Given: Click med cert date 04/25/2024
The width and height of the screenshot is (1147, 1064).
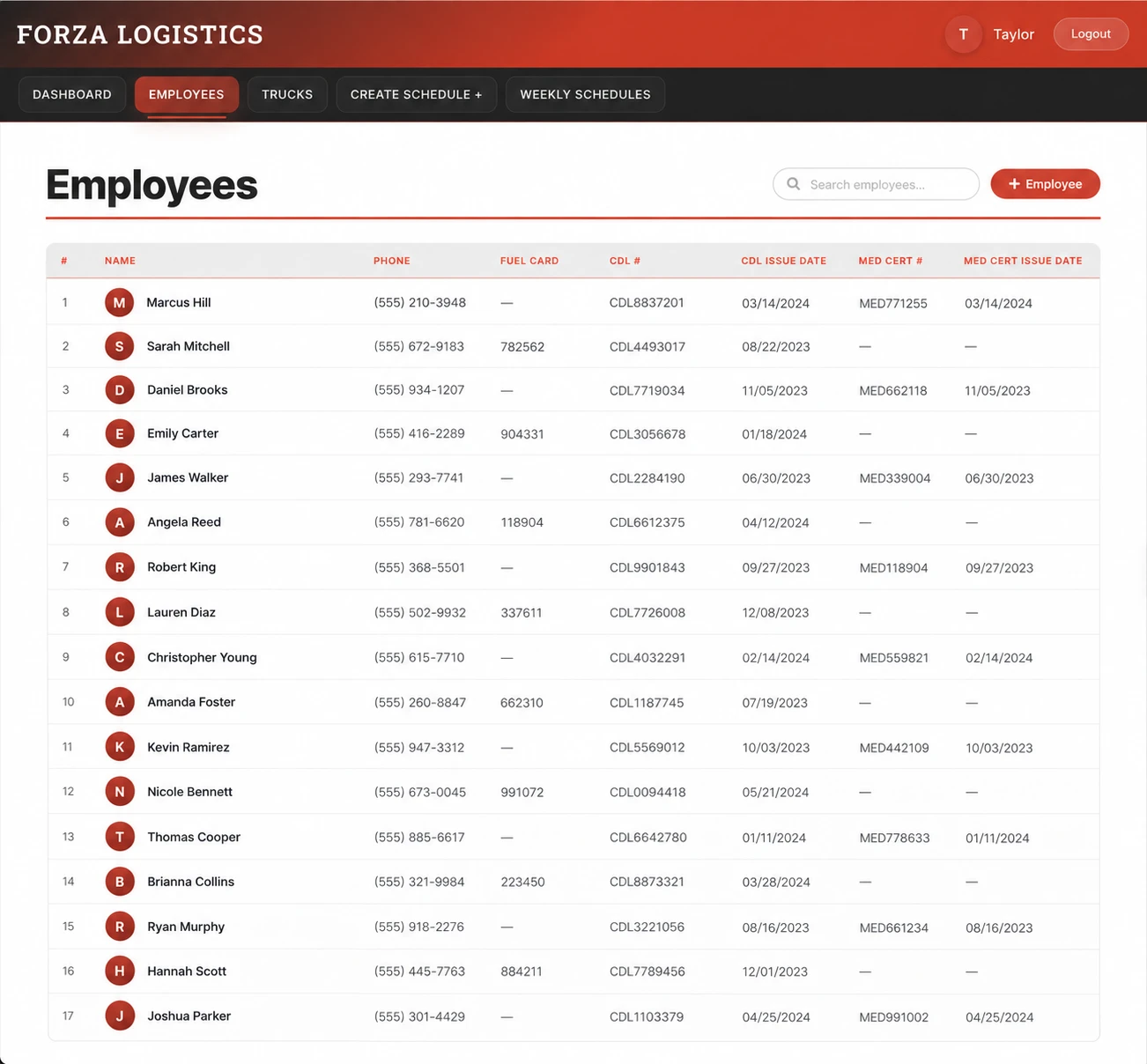Looking at the screenshot, I should [x=1000, y=1017].
